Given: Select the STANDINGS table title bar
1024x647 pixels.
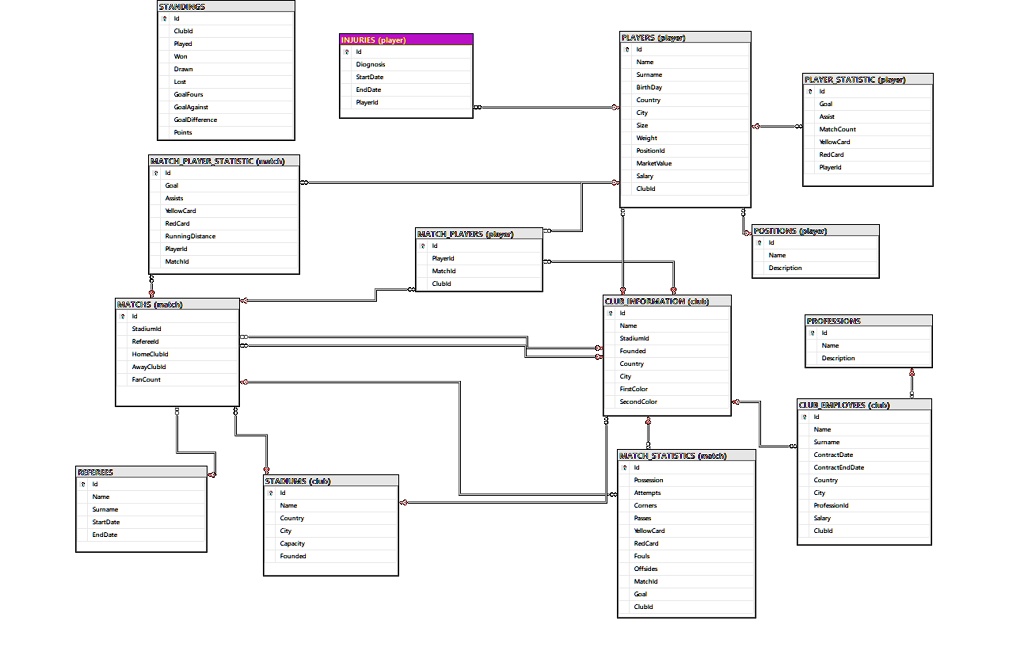Looking at the screenshot, I should coord(226,7).
